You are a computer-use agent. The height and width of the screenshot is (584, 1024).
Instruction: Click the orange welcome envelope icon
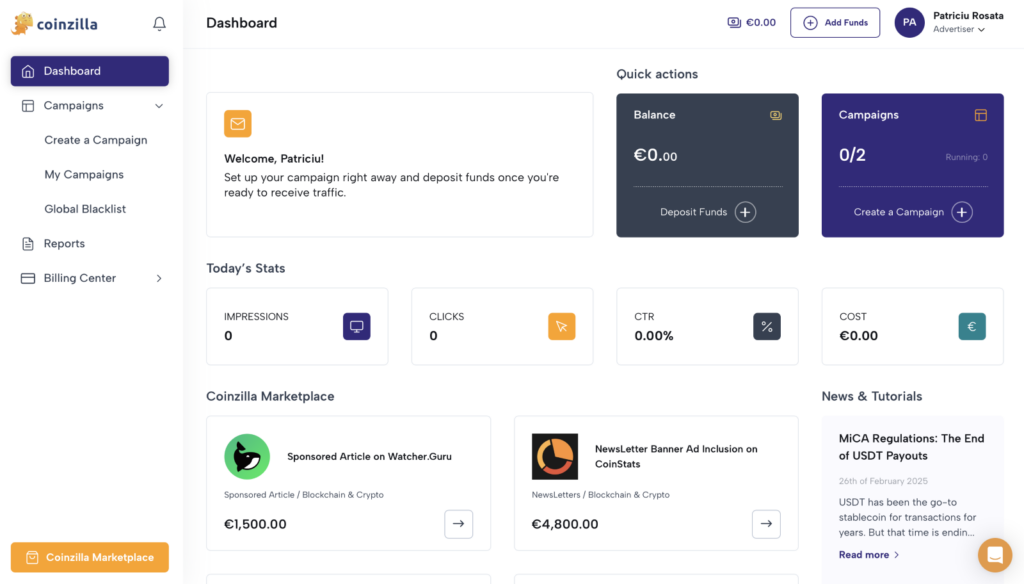click(238, 123)
